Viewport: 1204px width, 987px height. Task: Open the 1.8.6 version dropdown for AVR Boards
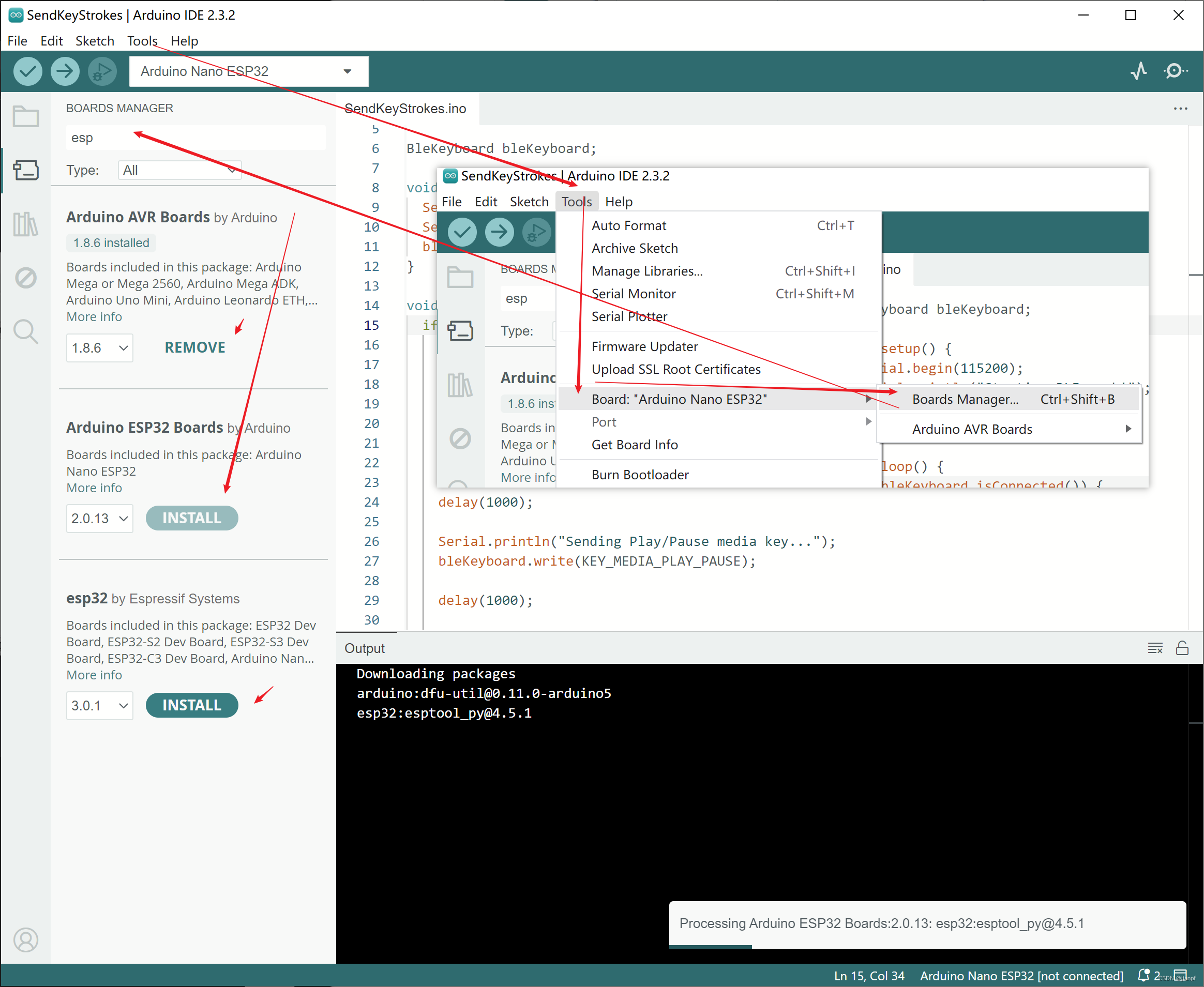point(99,347)
